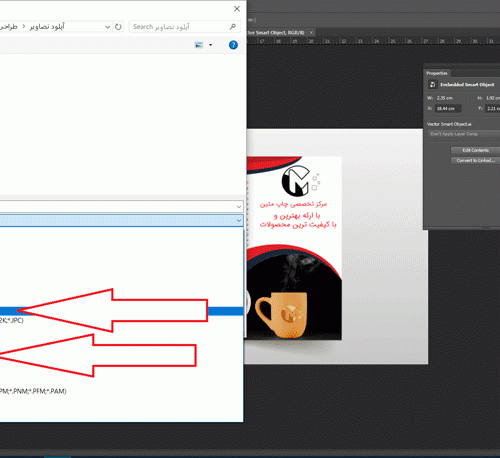Expand the file name combo box arrow
Screen dimensions: 500x458
tap(239, 207)
